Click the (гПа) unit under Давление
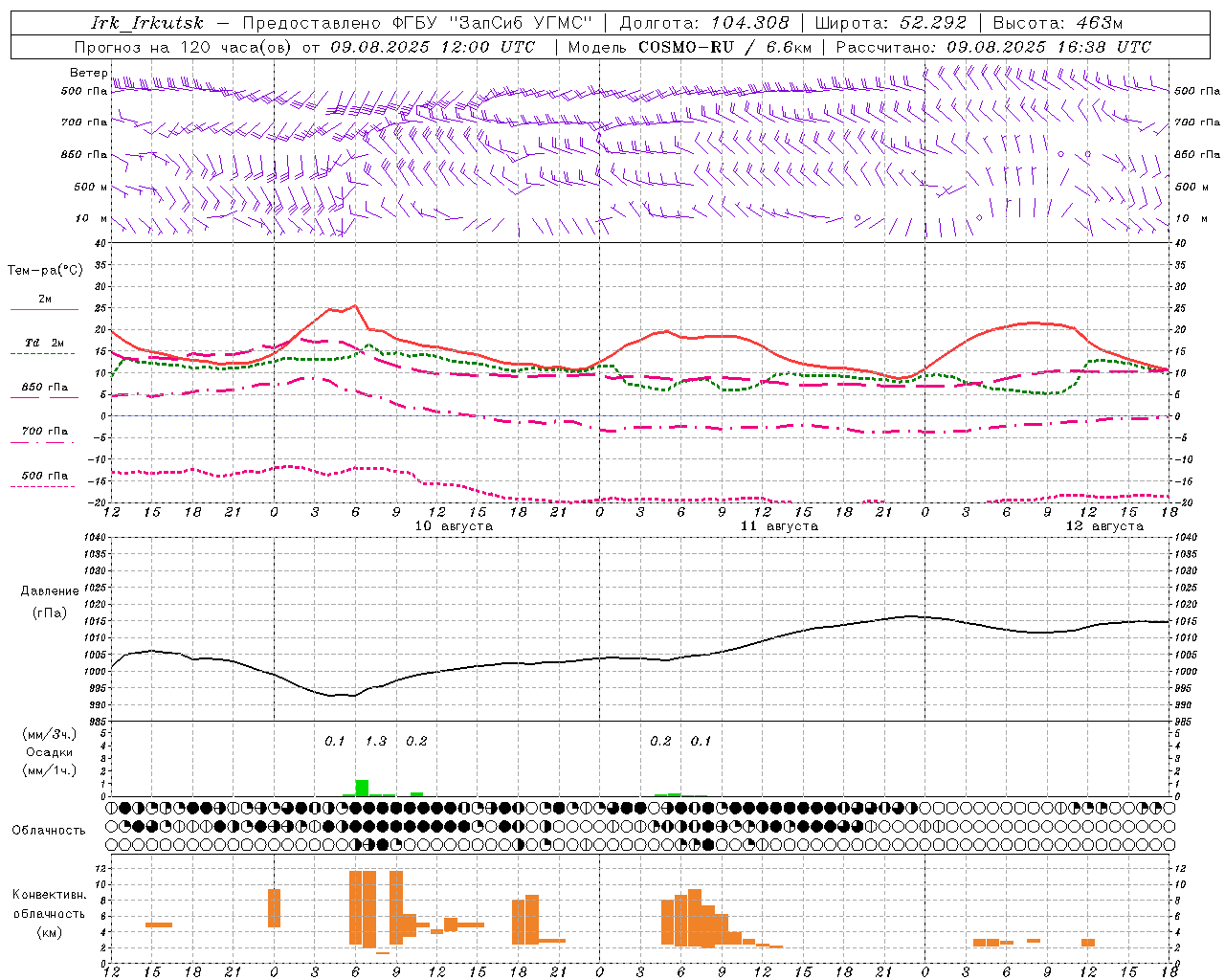 50,613
